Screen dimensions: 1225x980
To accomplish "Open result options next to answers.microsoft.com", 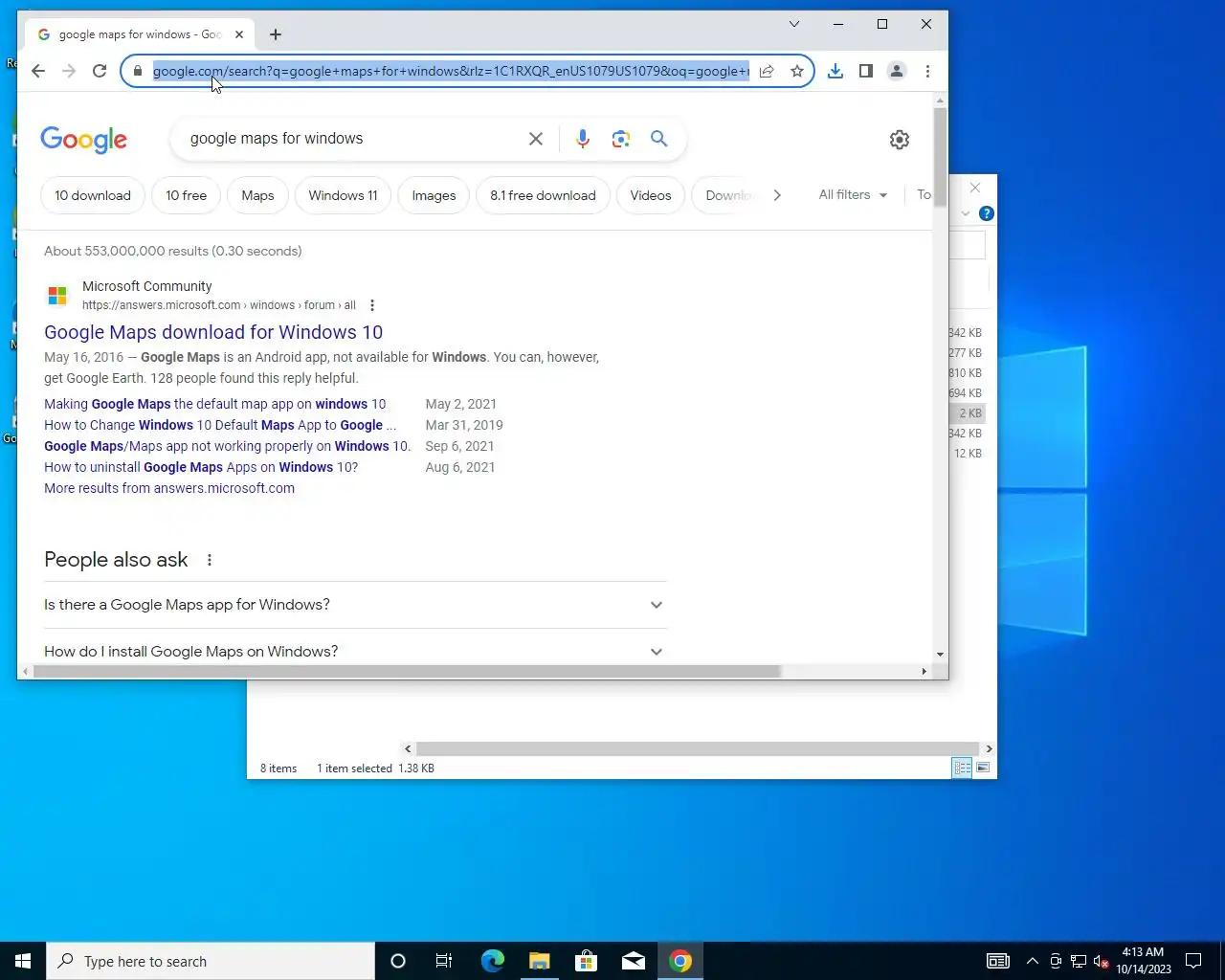I will click(372, 305).
